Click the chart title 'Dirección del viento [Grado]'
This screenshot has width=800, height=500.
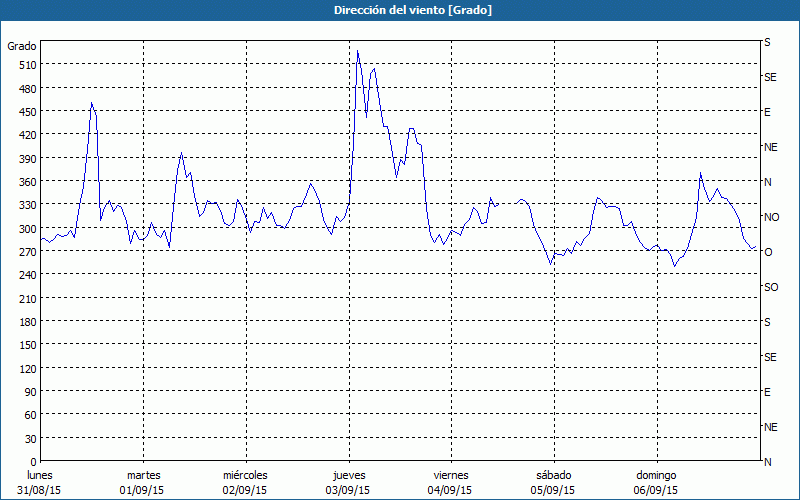pos(399,10)
